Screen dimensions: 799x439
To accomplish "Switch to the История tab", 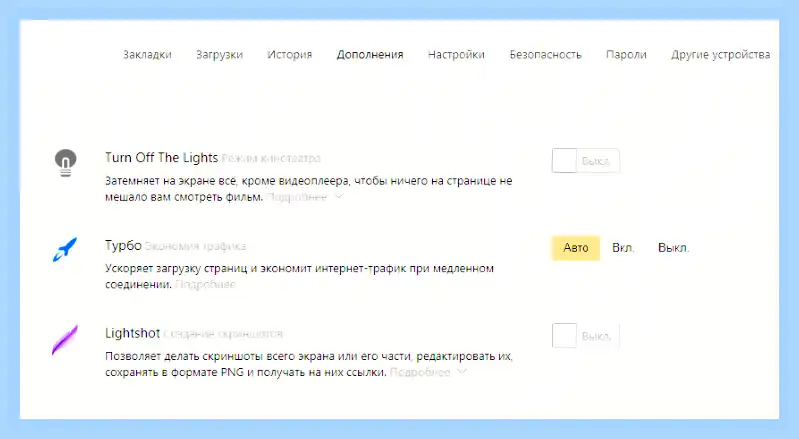I will pyautogui.click(x=289, y=54).
